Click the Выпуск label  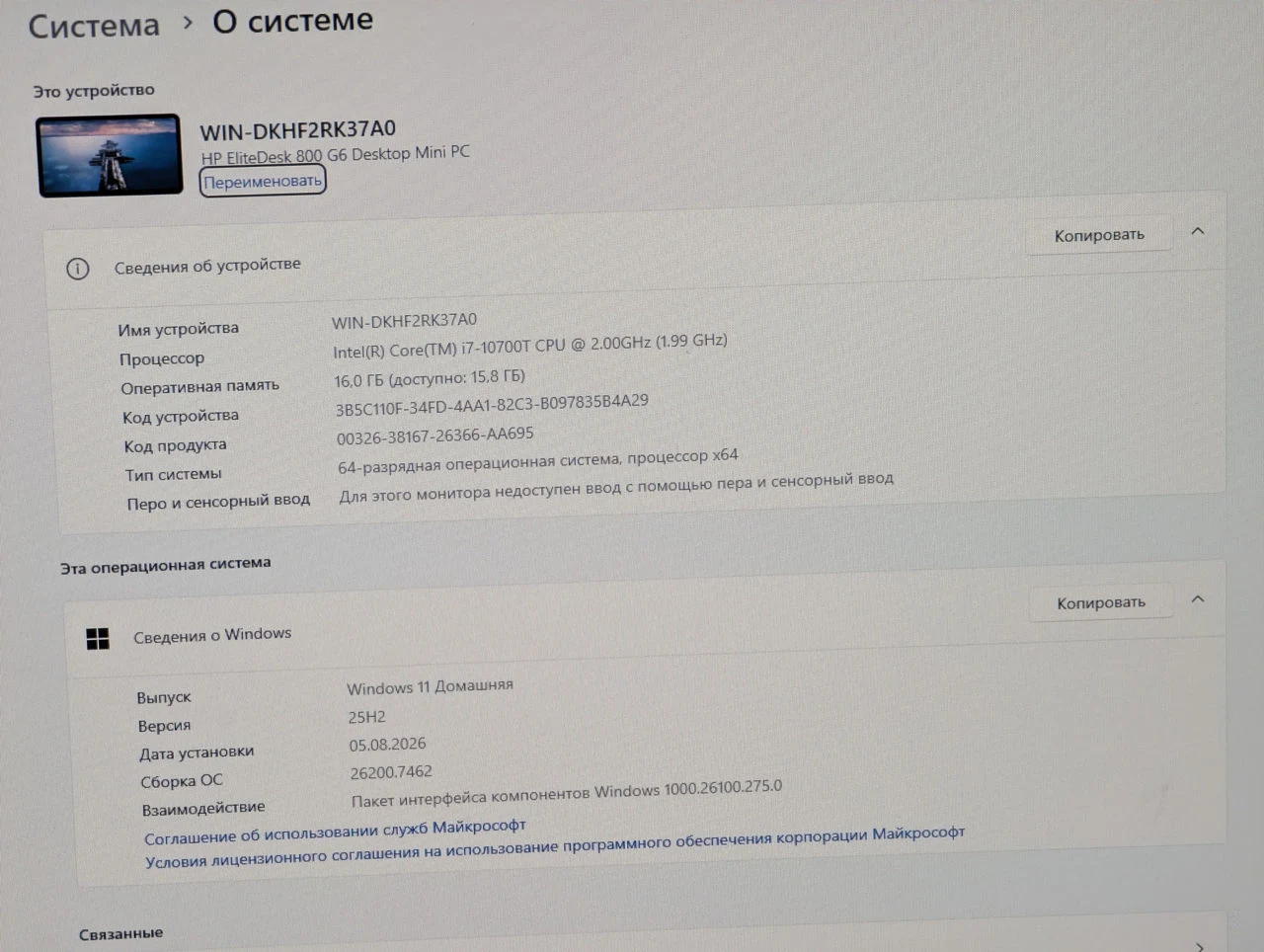164,697
